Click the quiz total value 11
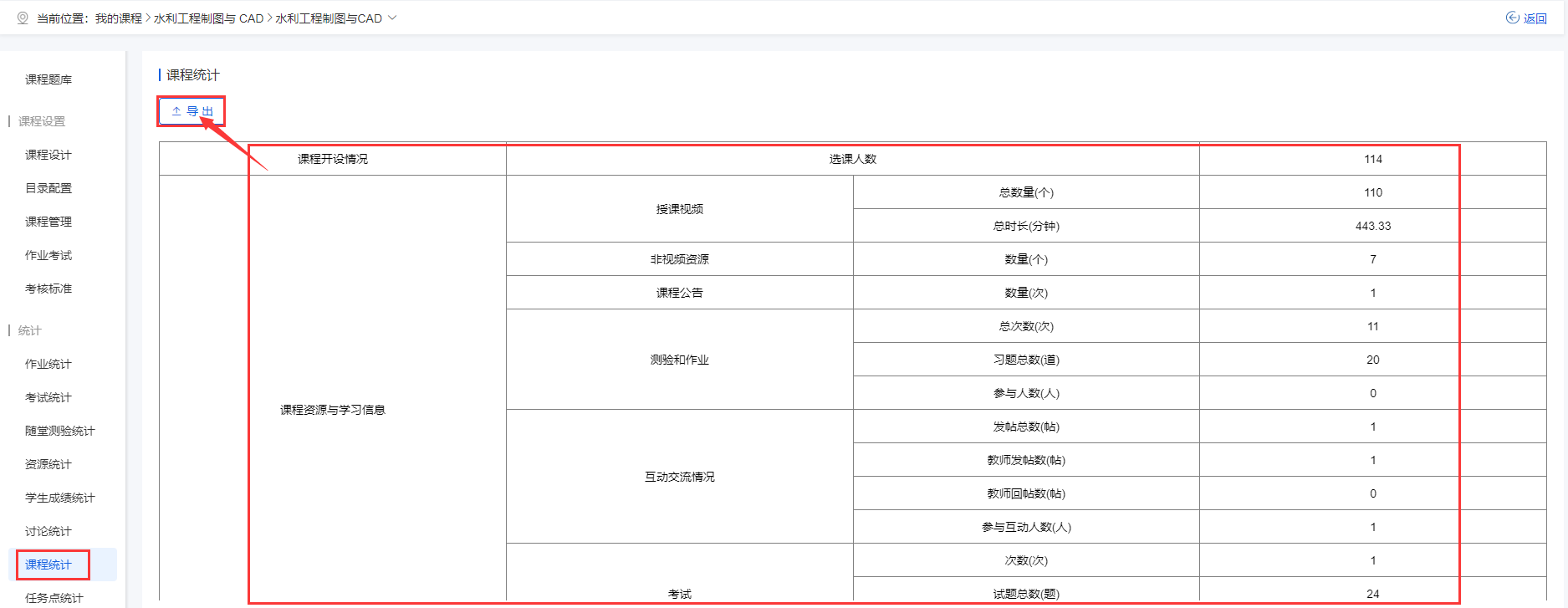 [1373, 326]
